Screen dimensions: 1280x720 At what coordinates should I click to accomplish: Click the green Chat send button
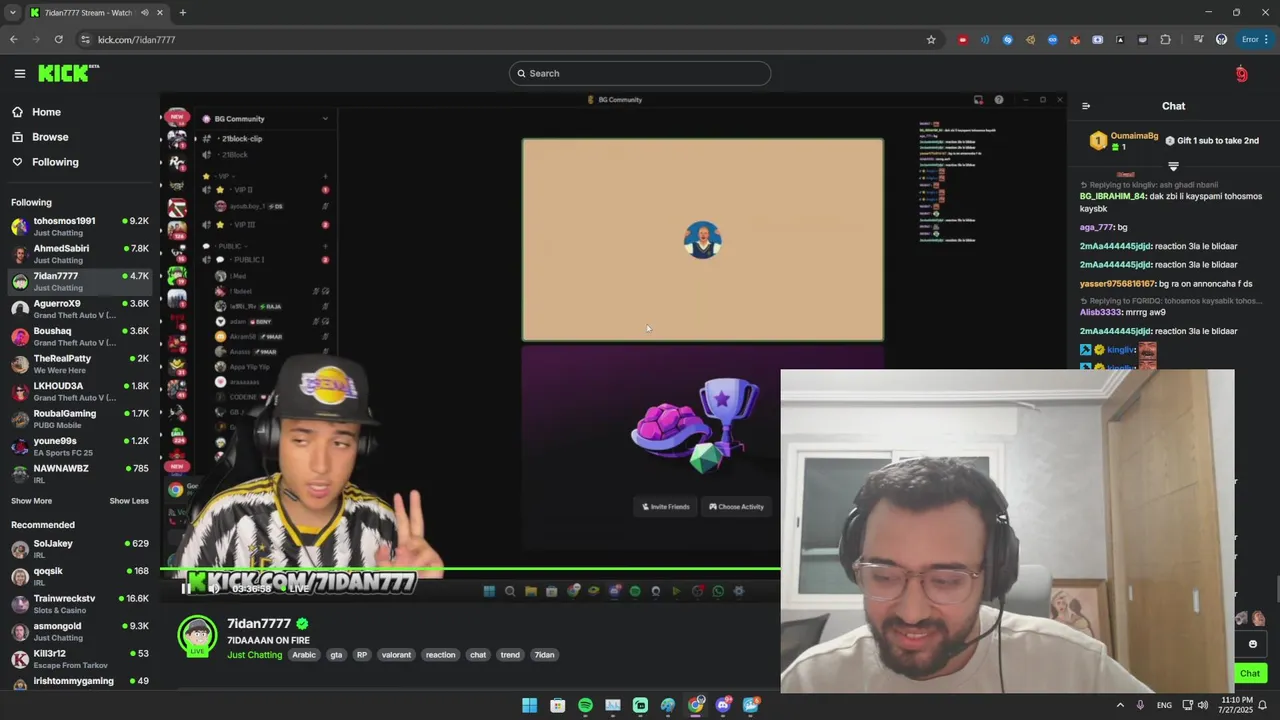point(1250,673)
